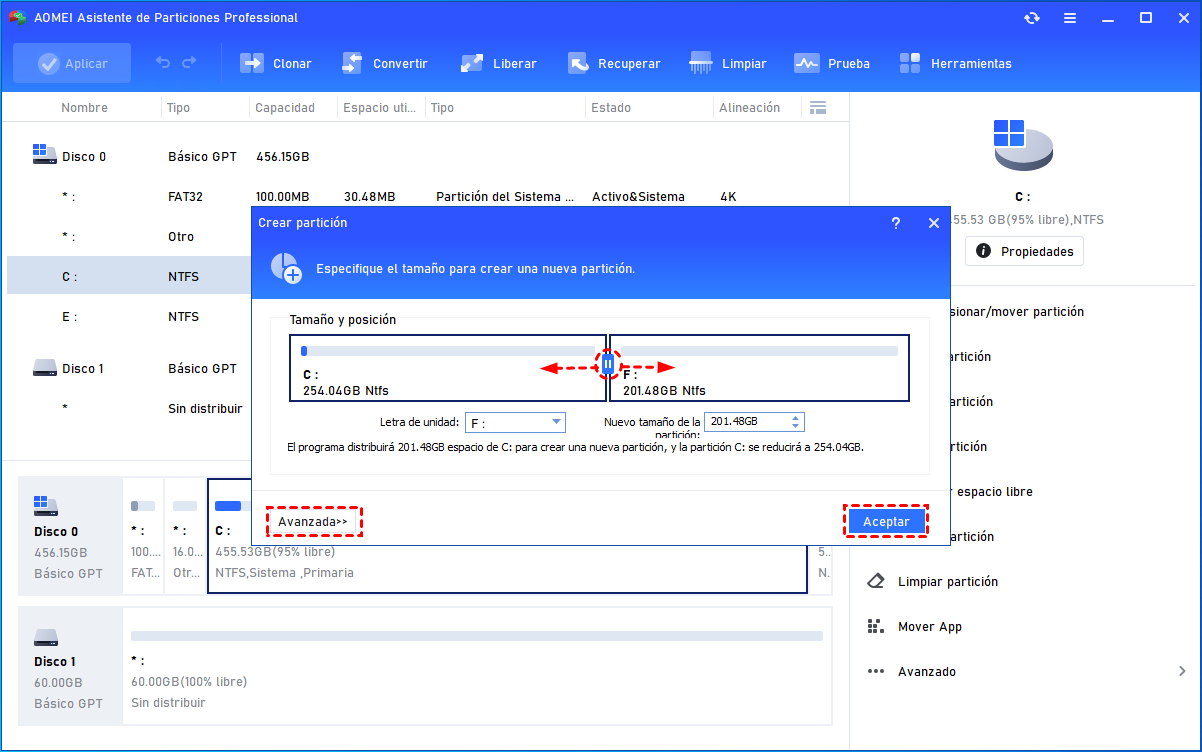1202x752 pixels.
Task: Open the hamburger menu in title bar
Action: (x=1070, y=18)
